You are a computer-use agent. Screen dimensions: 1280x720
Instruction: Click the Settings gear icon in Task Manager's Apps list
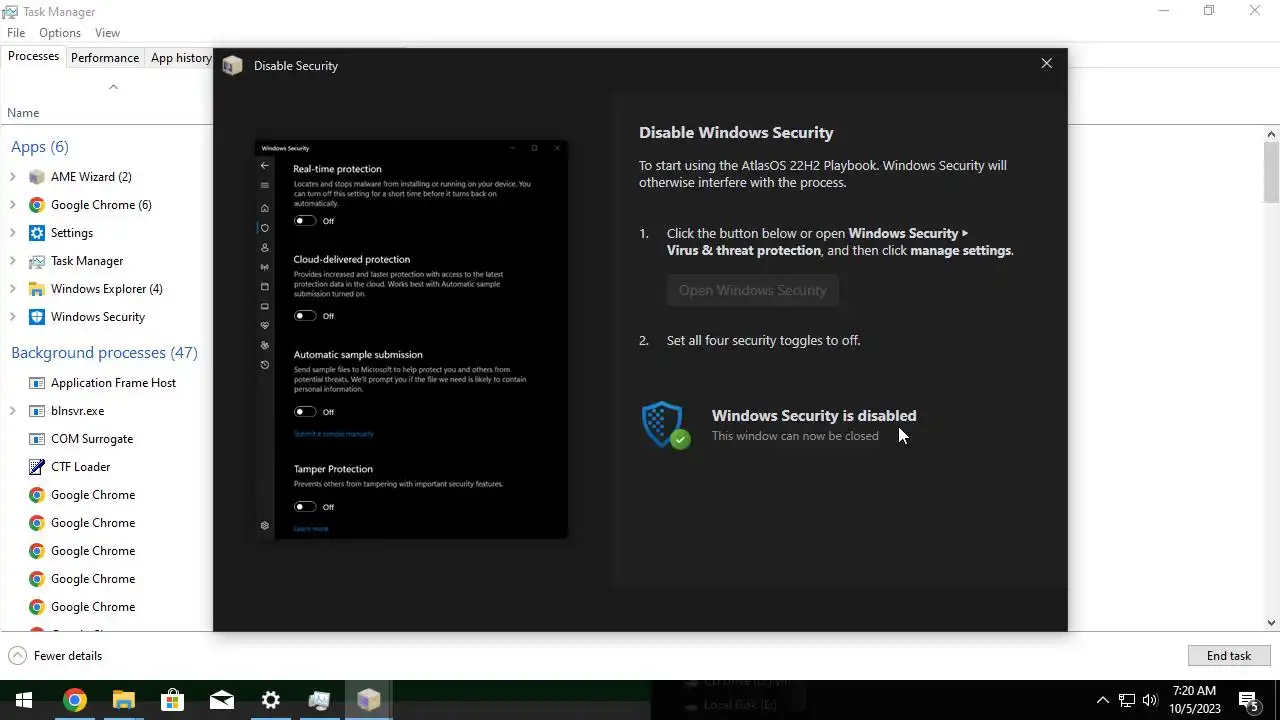[37, 233]
